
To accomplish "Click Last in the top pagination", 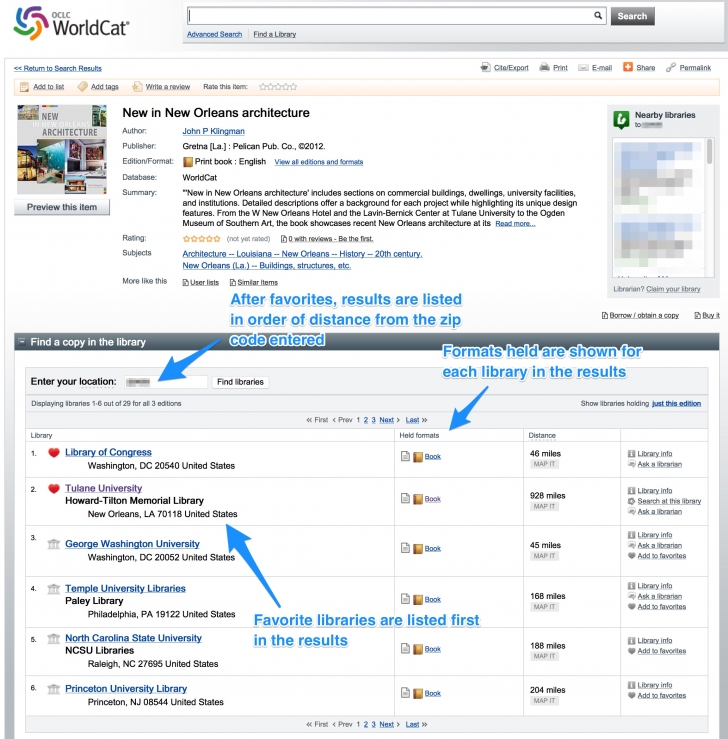I will (x=412, y=420).
